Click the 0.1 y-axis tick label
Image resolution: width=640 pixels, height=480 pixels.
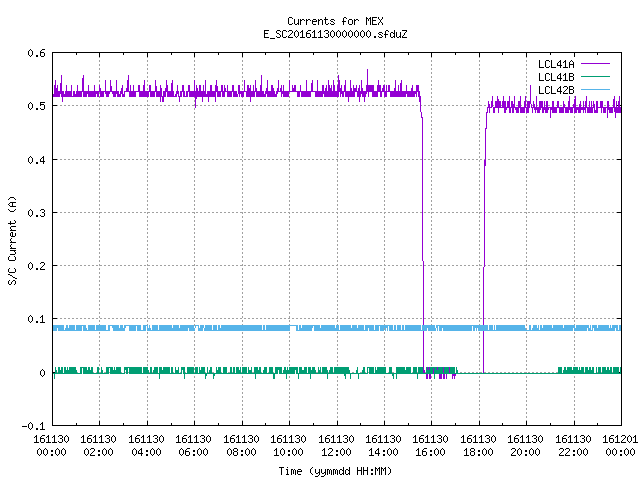click(x=36, y=319)
